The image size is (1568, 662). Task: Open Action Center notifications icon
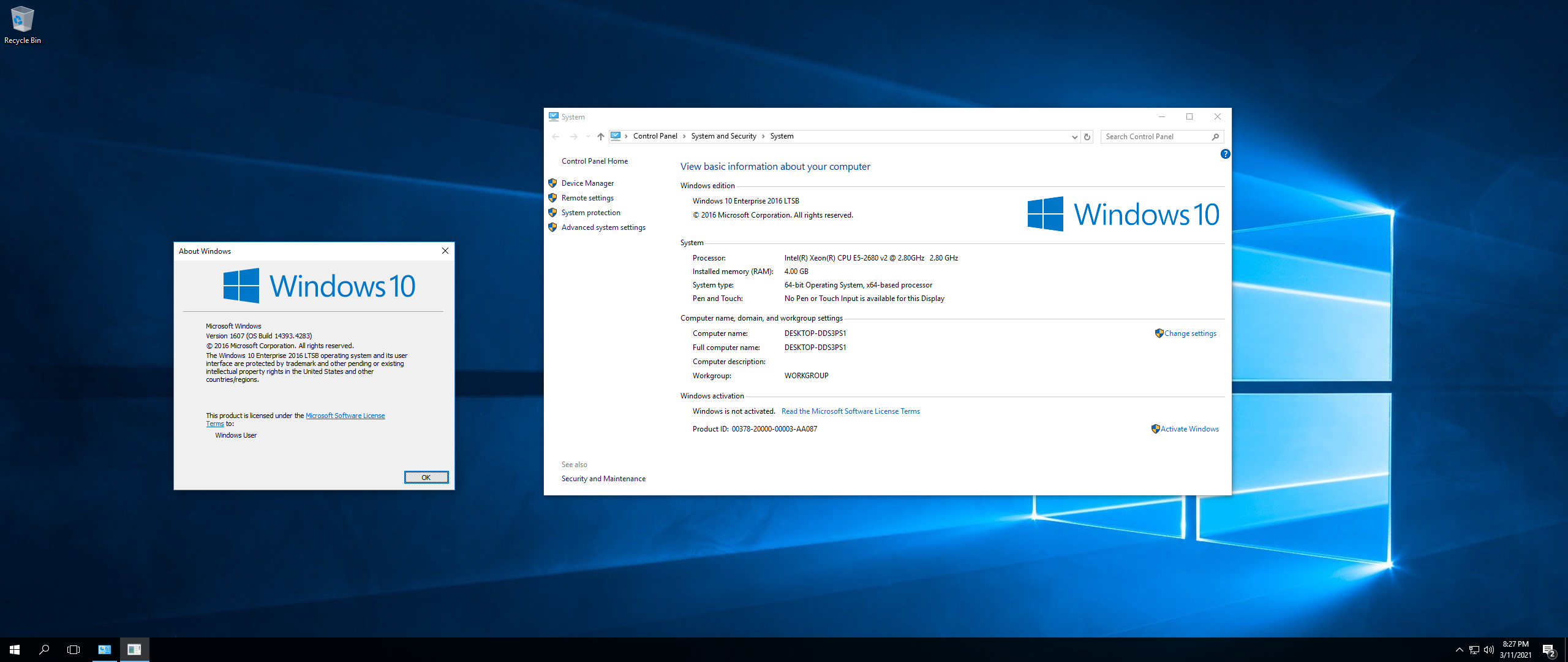pyautogui.click(x=1549, y=650)
